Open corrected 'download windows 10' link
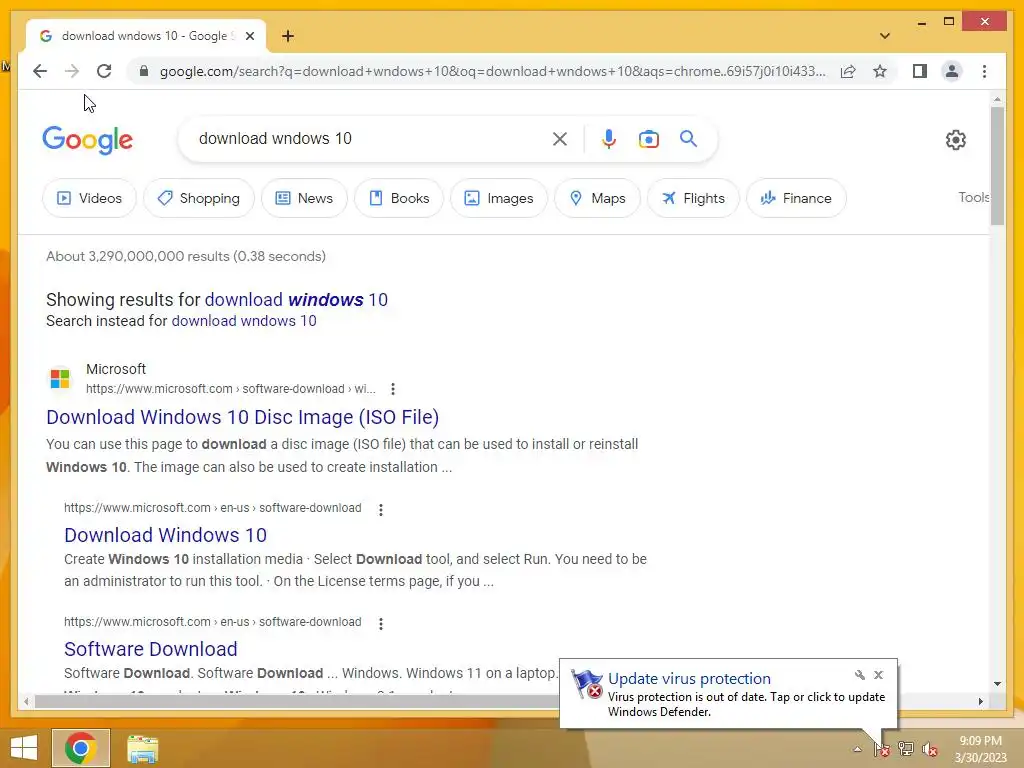The image size is (1024, 768). [x=296, y=300]
